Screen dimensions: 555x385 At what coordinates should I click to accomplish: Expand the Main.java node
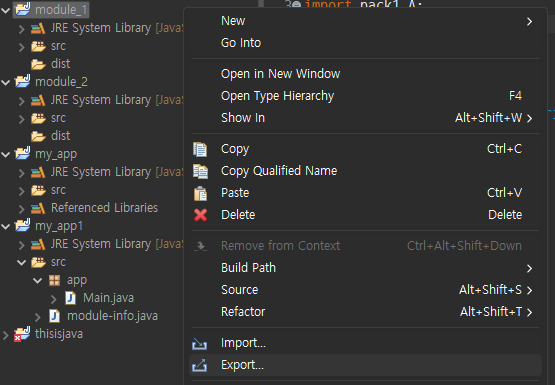53,299
